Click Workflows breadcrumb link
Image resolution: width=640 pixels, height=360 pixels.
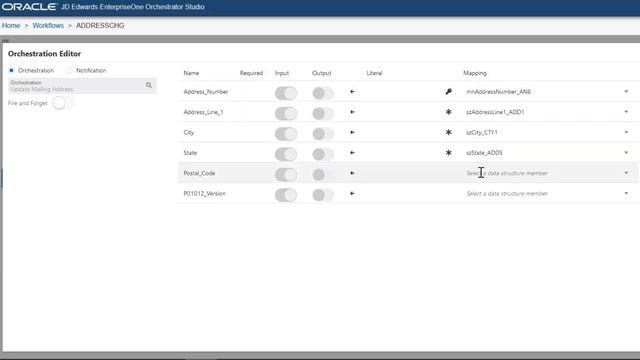(x=48, y=25)
